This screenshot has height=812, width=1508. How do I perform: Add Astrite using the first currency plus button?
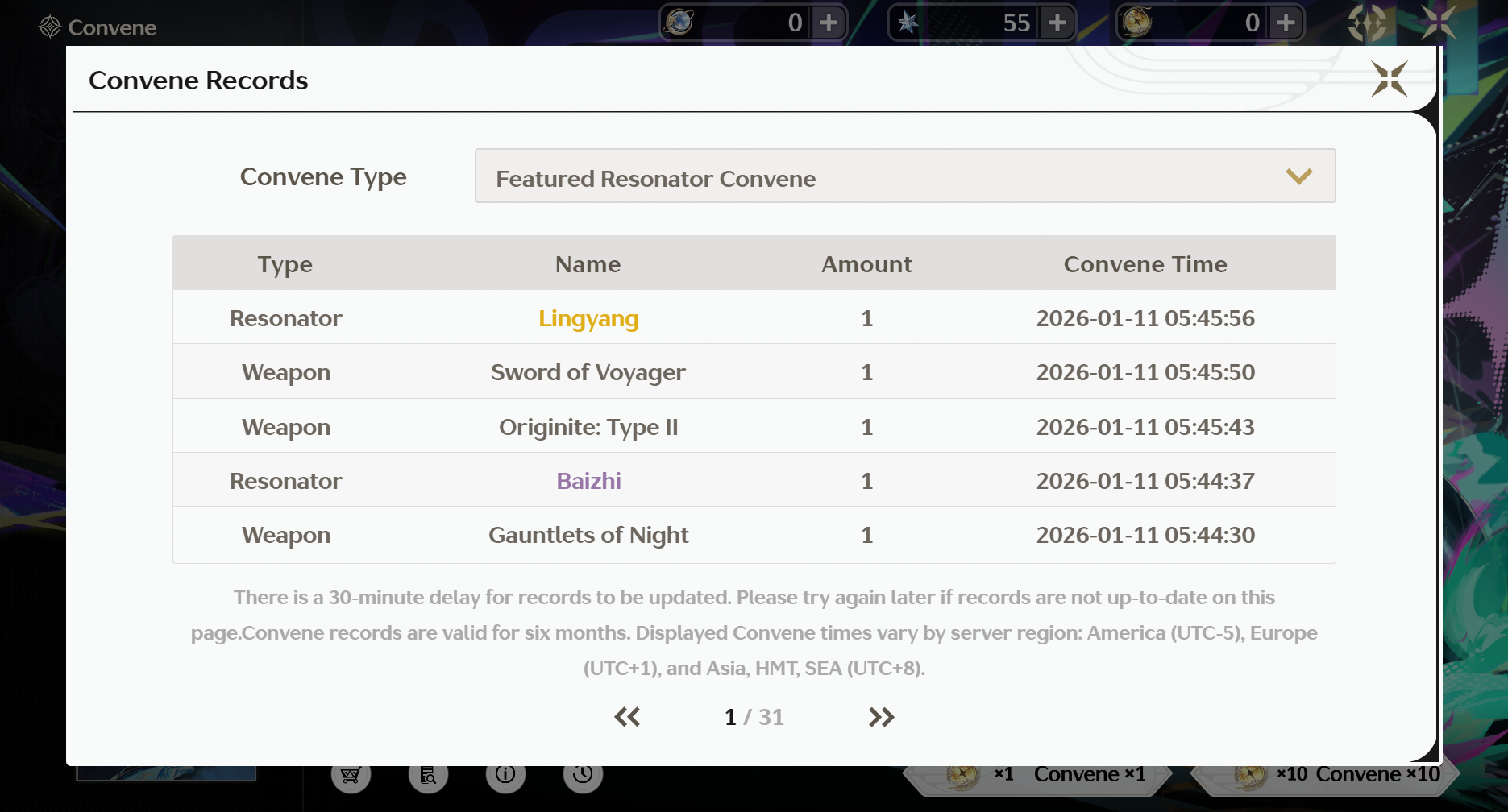(x=829, y=23)
